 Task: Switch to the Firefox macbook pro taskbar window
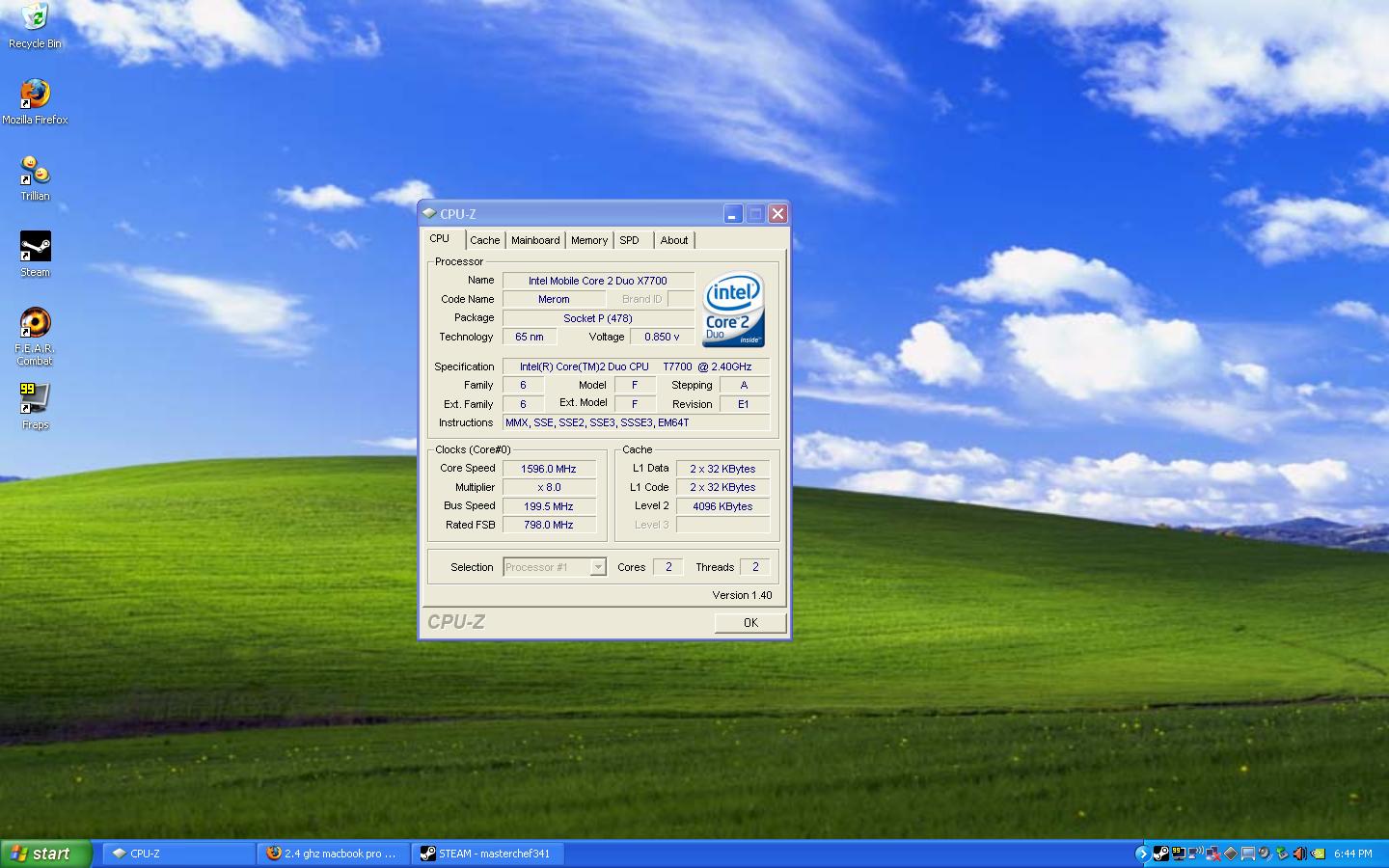pos(334,854)
